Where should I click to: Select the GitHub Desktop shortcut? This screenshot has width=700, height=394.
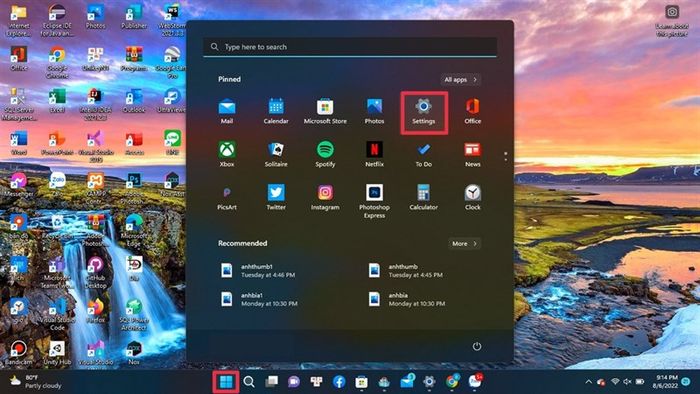pos(95,273)
